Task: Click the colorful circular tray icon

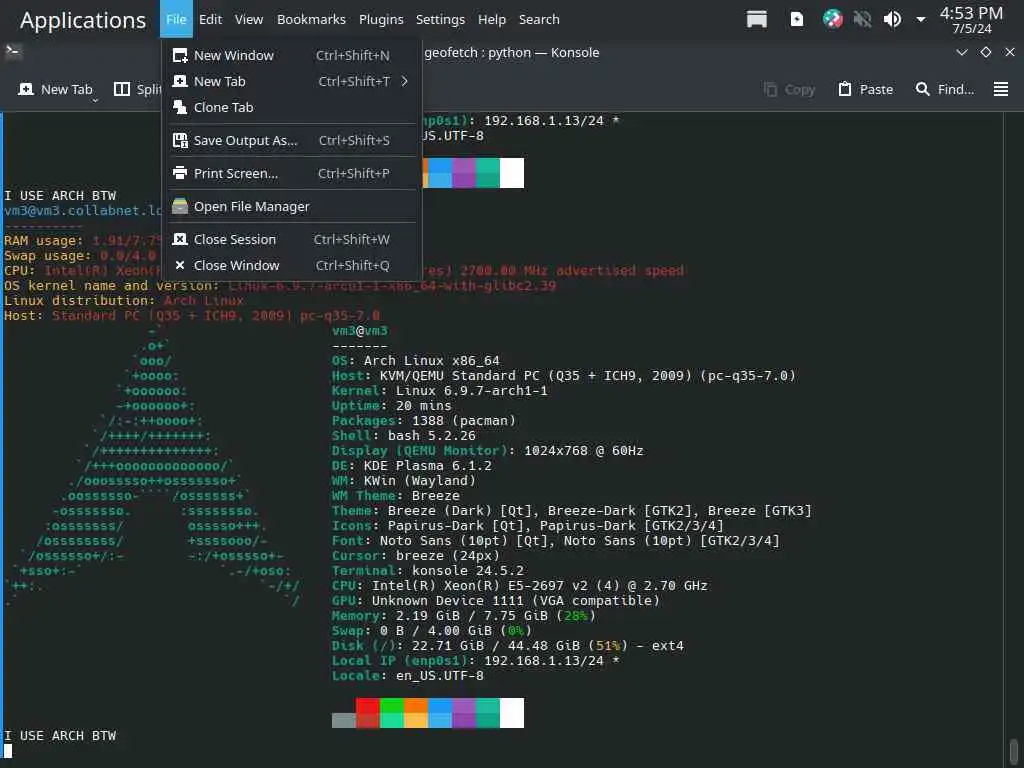Action: [x=832, y=20]
